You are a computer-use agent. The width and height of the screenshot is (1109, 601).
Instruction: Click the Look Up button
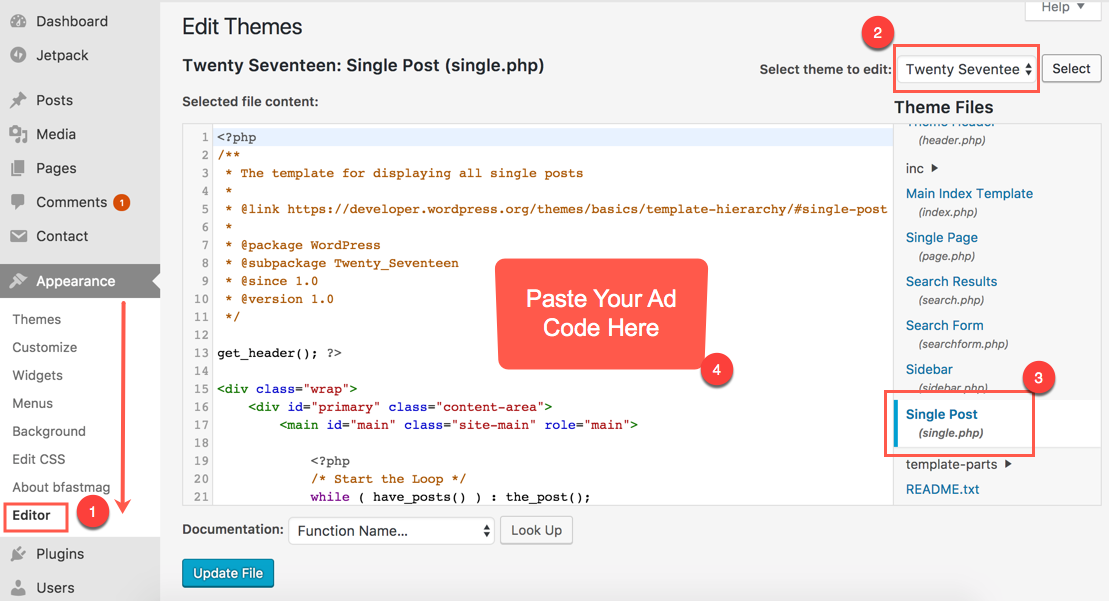point(536,531)
